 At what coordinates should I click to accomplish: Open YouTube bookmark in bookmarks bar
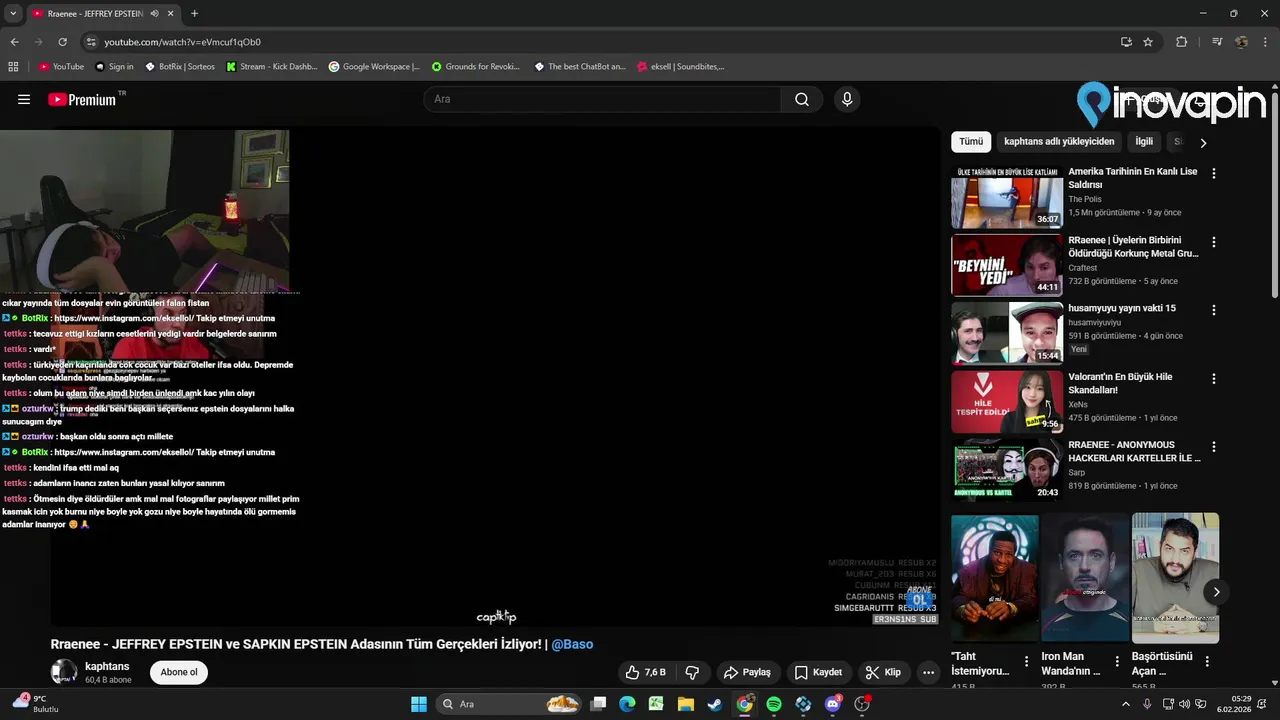coord(61,67)
